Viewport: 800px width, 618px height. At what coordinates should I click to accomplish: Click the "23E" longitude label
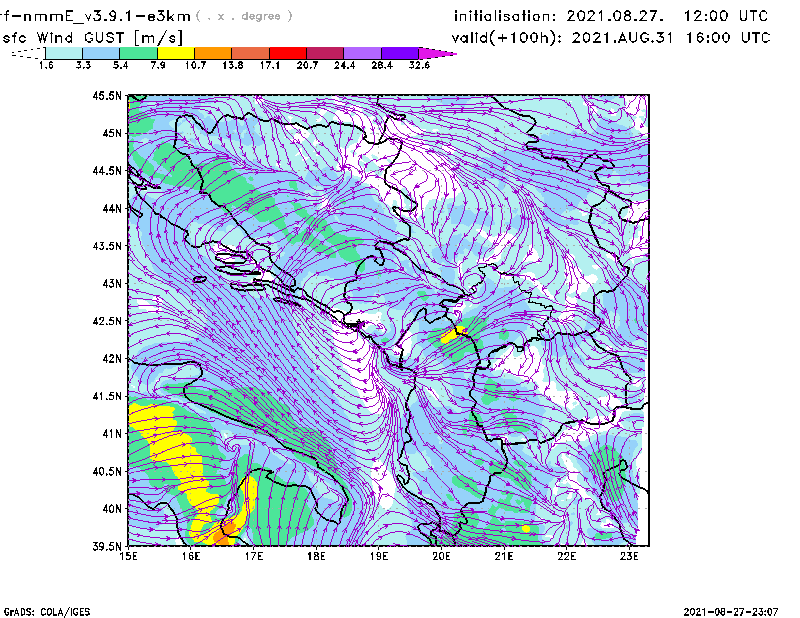pos(629,556)
